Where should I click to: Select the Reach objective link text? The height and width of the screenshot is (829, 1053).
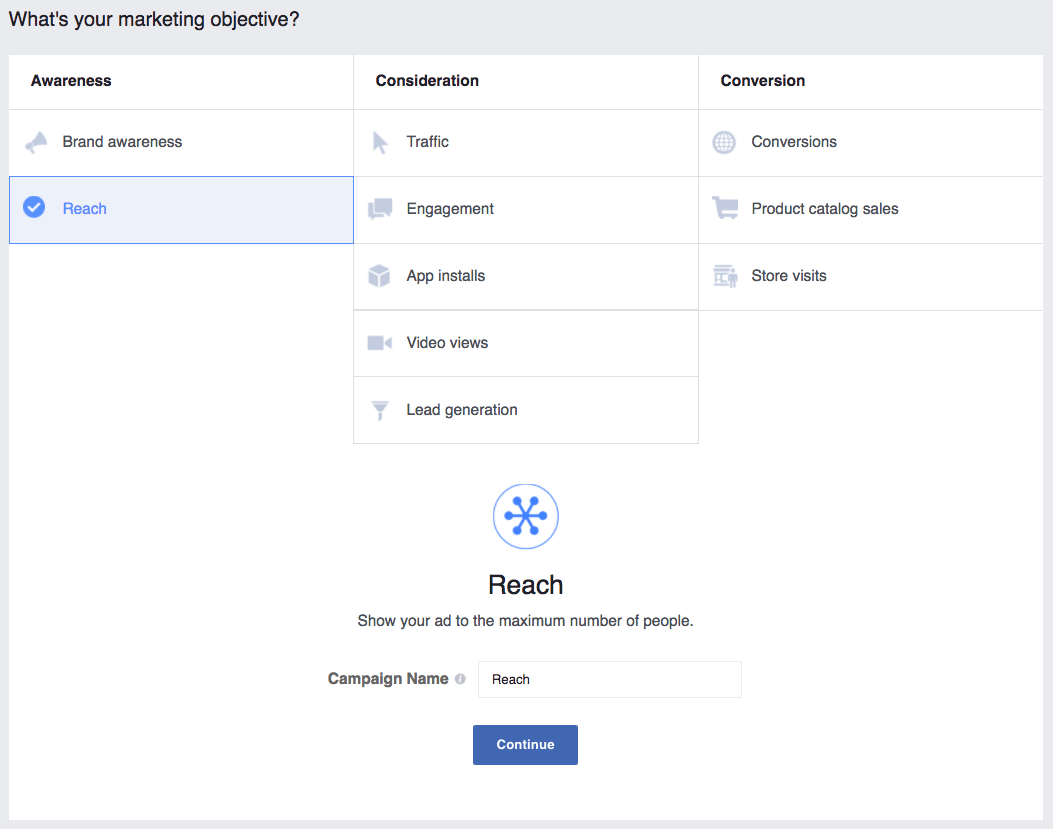click(x=85, y=208)
